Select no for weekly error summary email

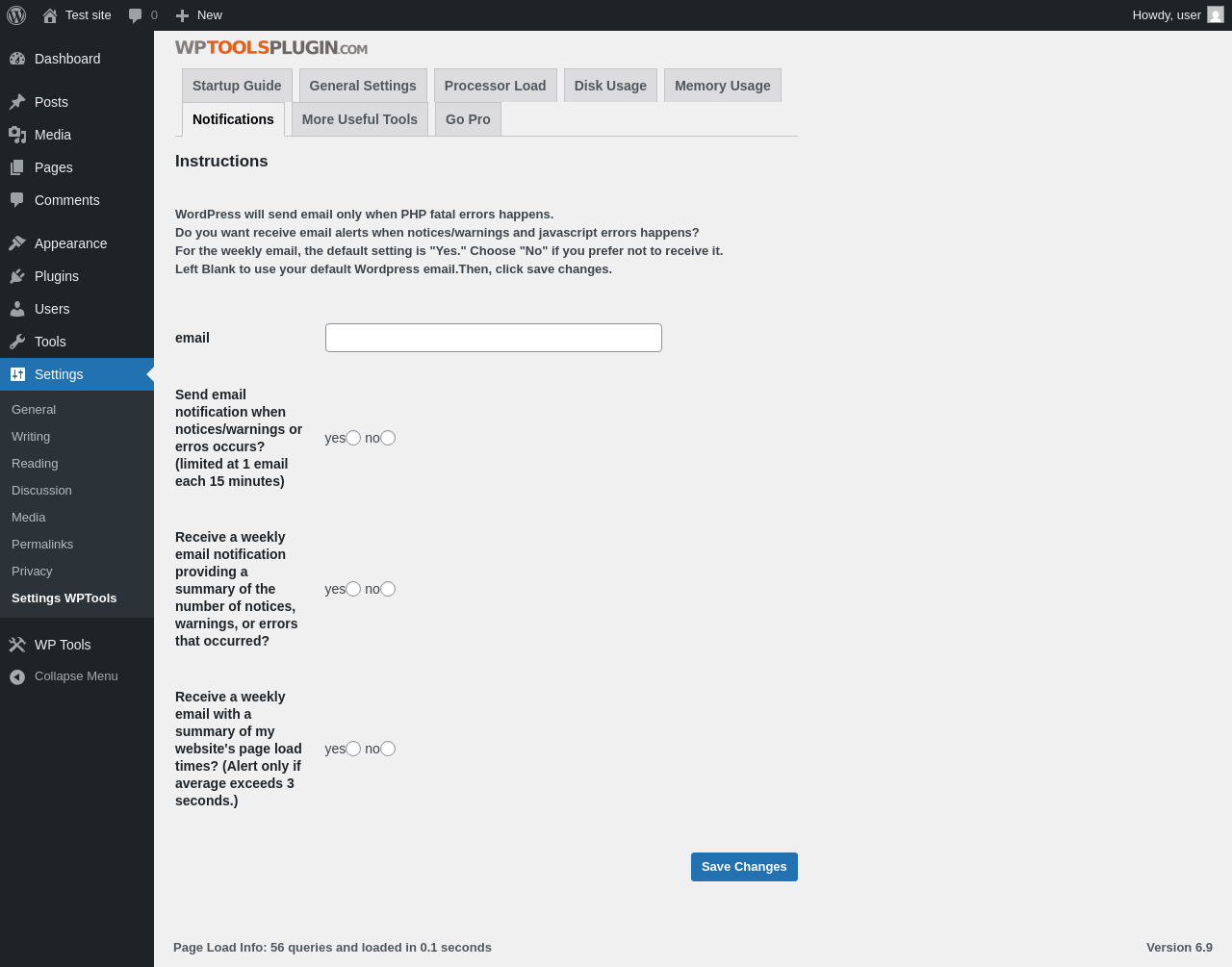click(388, 589)
